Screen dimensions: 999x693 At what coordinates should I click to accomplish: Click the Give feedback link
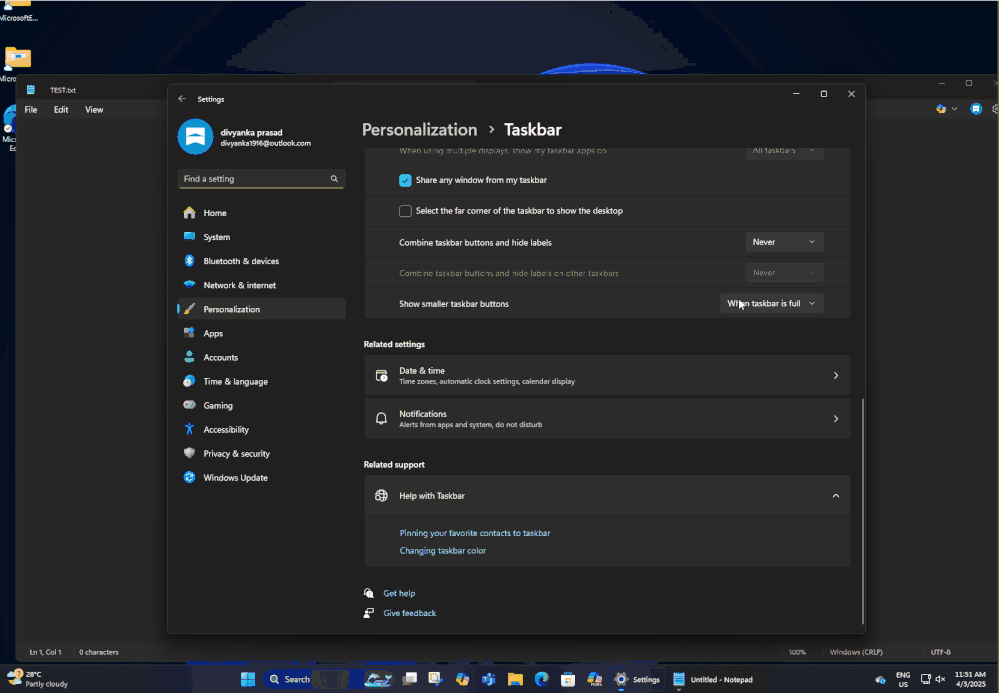pyautogui.click(x=410, y=613)
